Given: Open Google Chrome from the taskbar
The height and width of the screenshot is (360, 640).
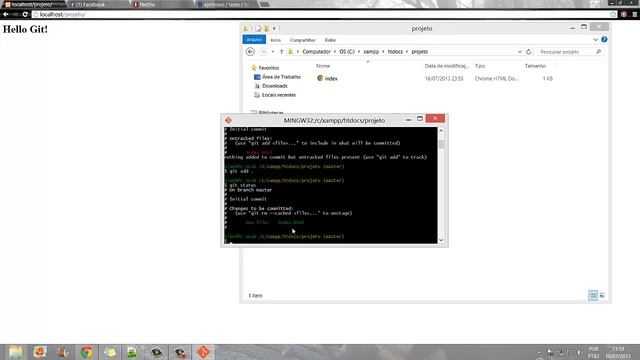Looking at the screenshot, I should pyautogui.click(x=86, y=352).
